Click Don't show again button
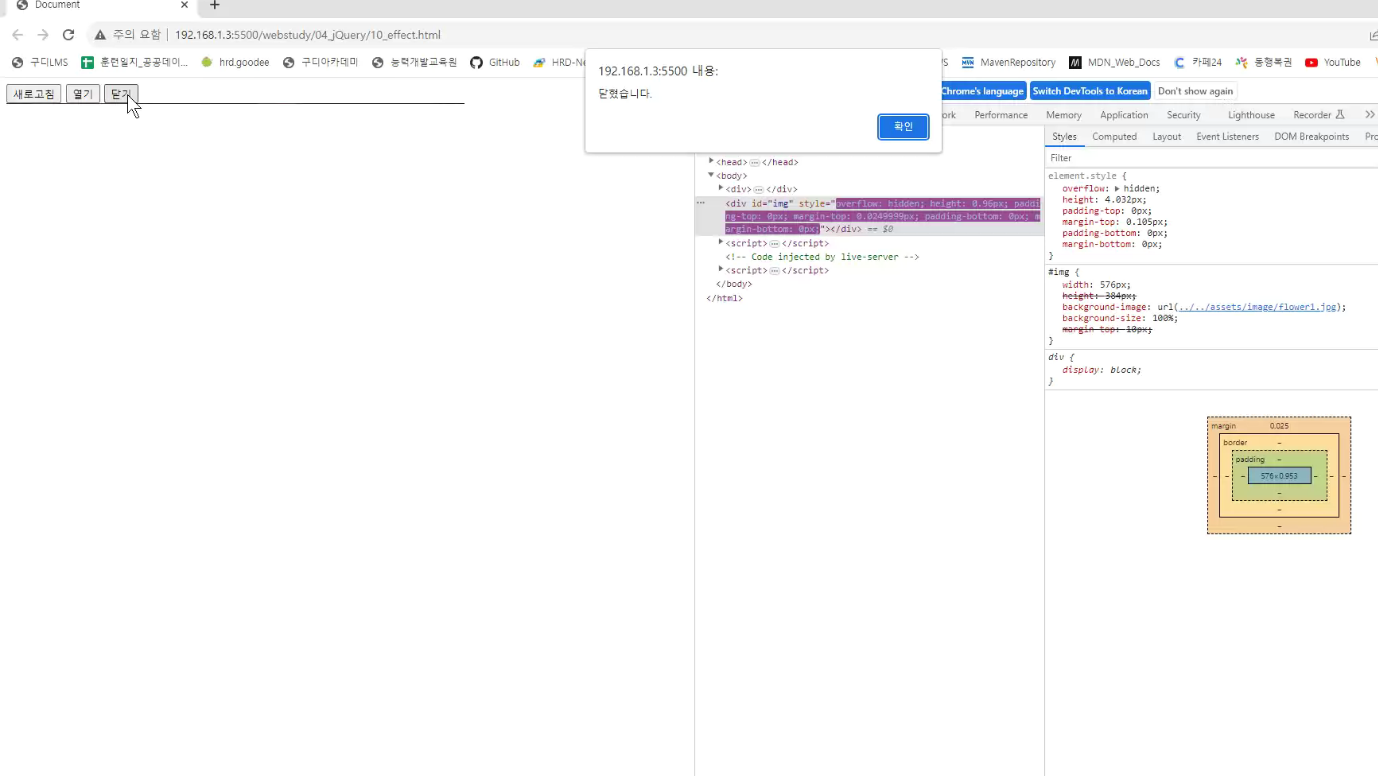The image size is (1378, 776). point(1195,91)
